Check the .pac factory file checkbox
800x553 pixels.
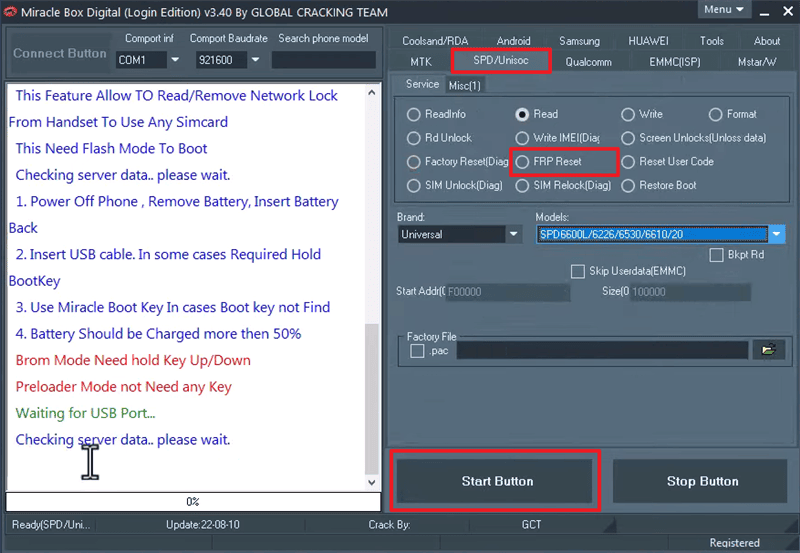point(417,351)
